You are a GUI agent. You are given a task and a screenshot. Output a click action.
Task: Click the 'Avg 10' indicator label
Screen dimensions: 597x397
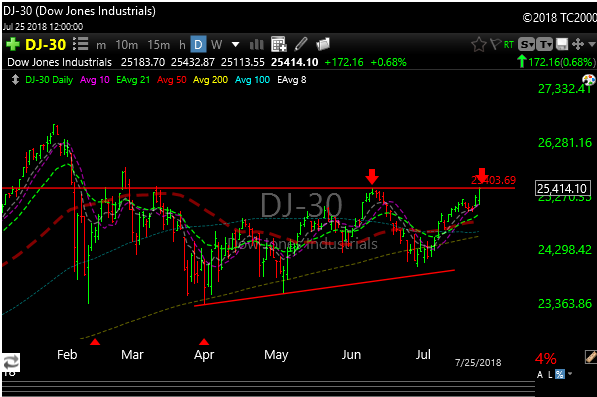[x=95, y=80]
